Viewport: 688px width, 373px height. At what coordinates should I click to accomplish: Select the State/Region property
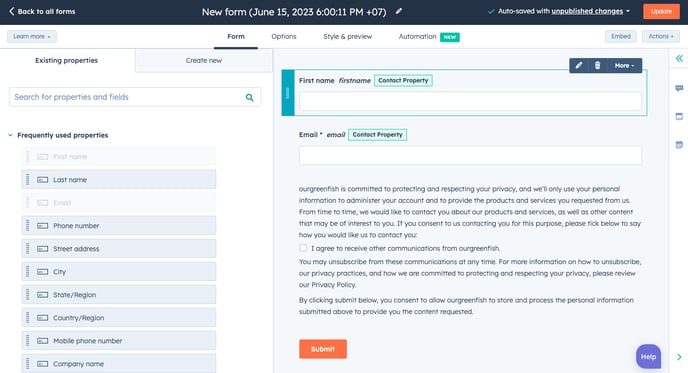click(x=118, y=295)
